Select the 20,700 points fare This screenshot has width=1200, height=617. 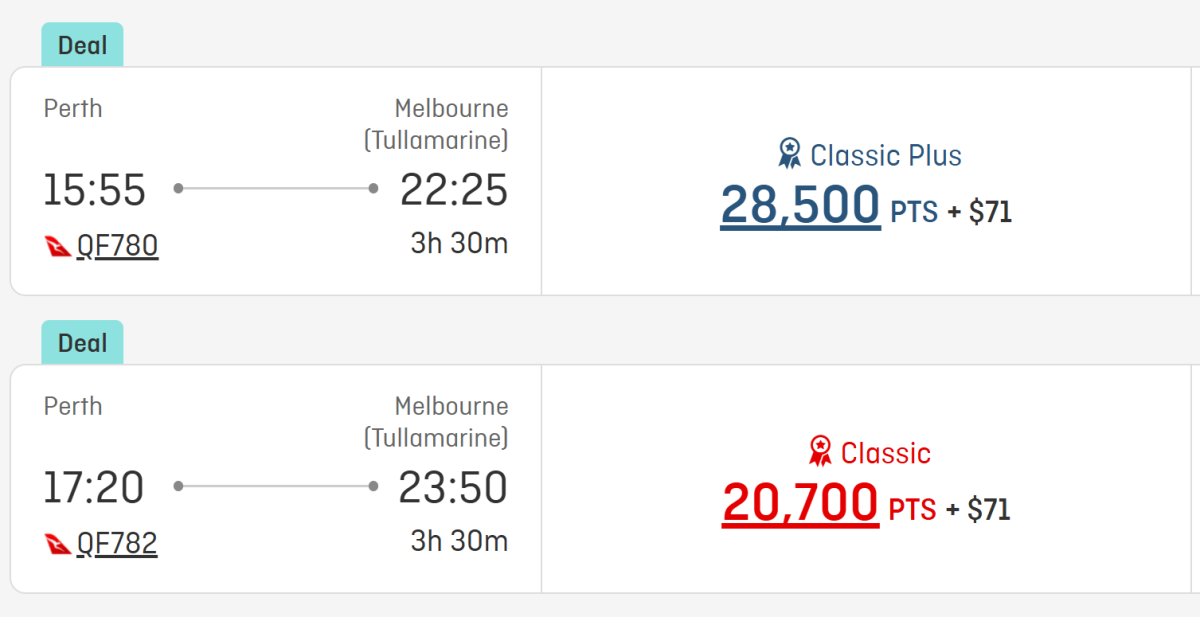(x=800, y=503)
